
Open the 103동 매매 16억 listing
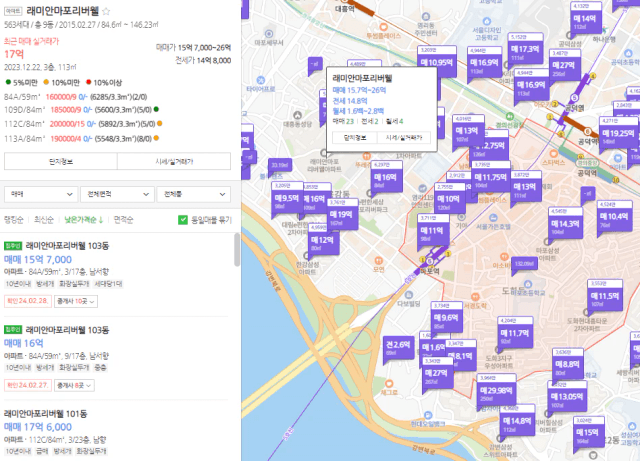point(116,357)
